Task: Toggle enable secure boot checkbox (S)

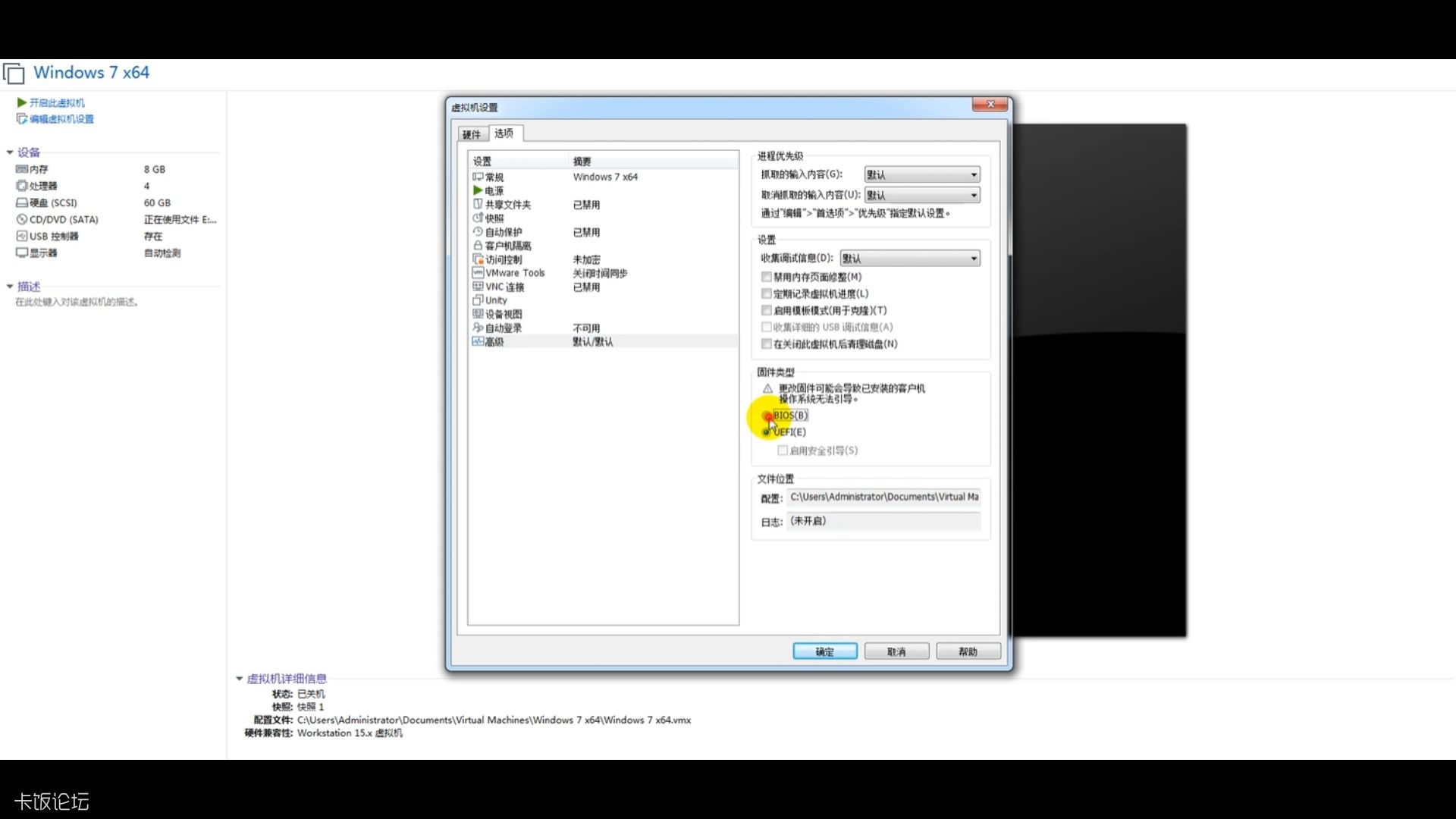Action: pyautogui.click(x=782, y=450)
